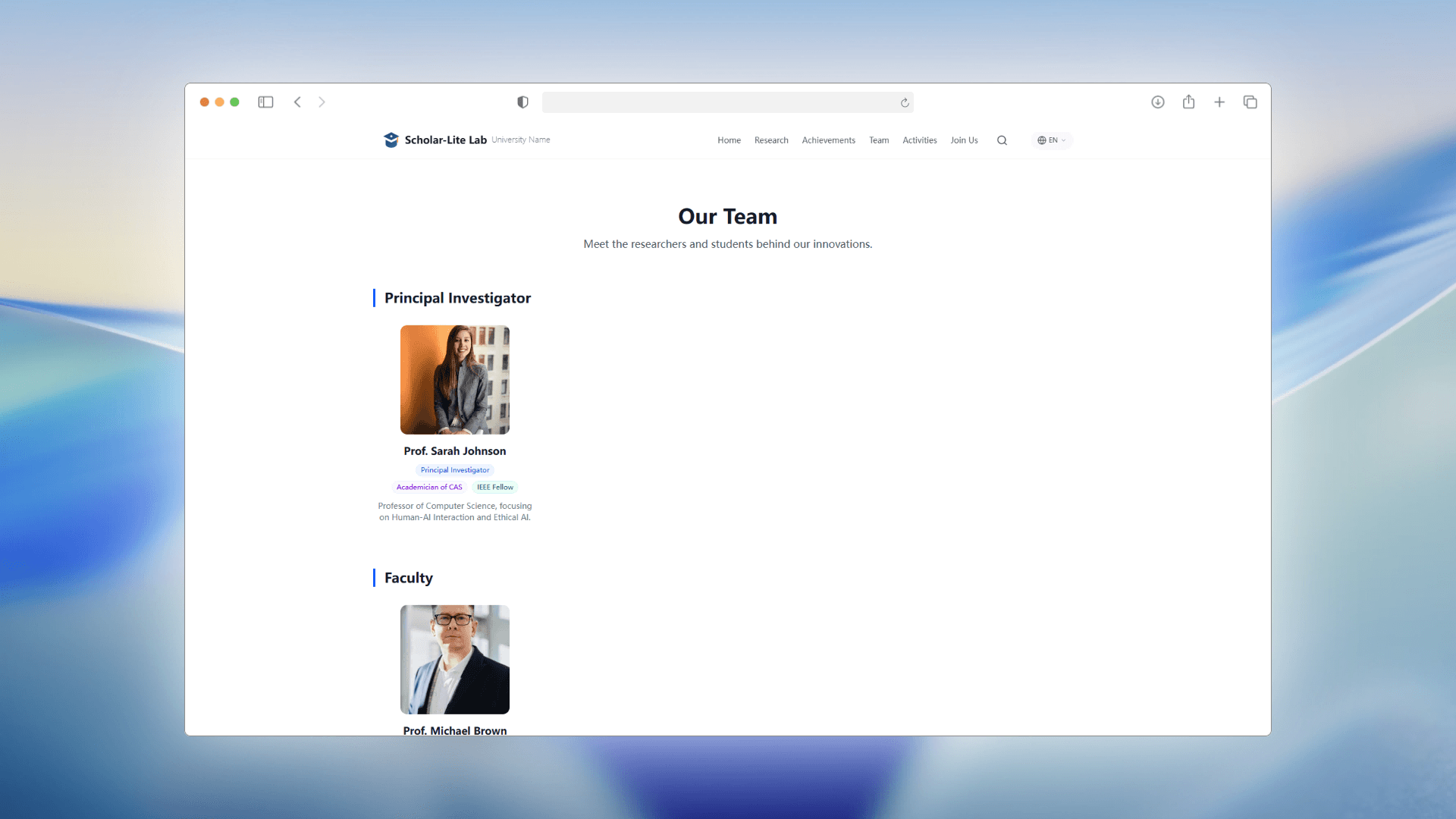Show the tab overview icon
The width and height of the screenshot is (1456, 819).
tap(1250, 102)
